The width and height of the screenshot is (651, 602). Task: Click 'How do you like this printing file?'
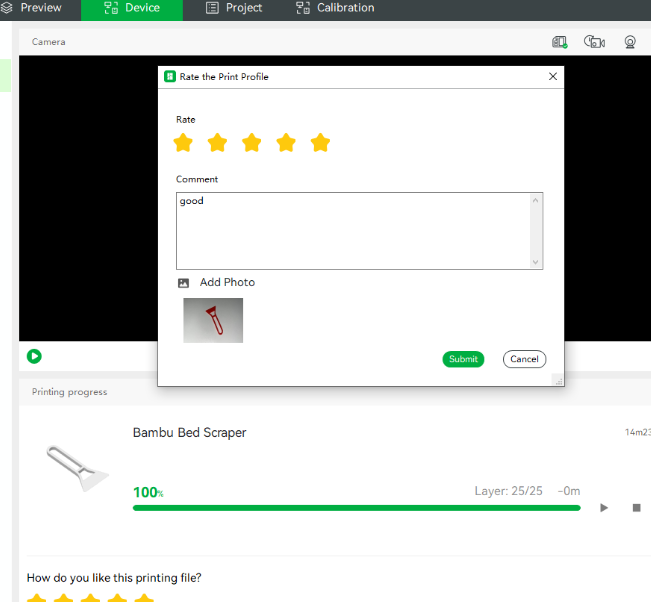[114, 578]
